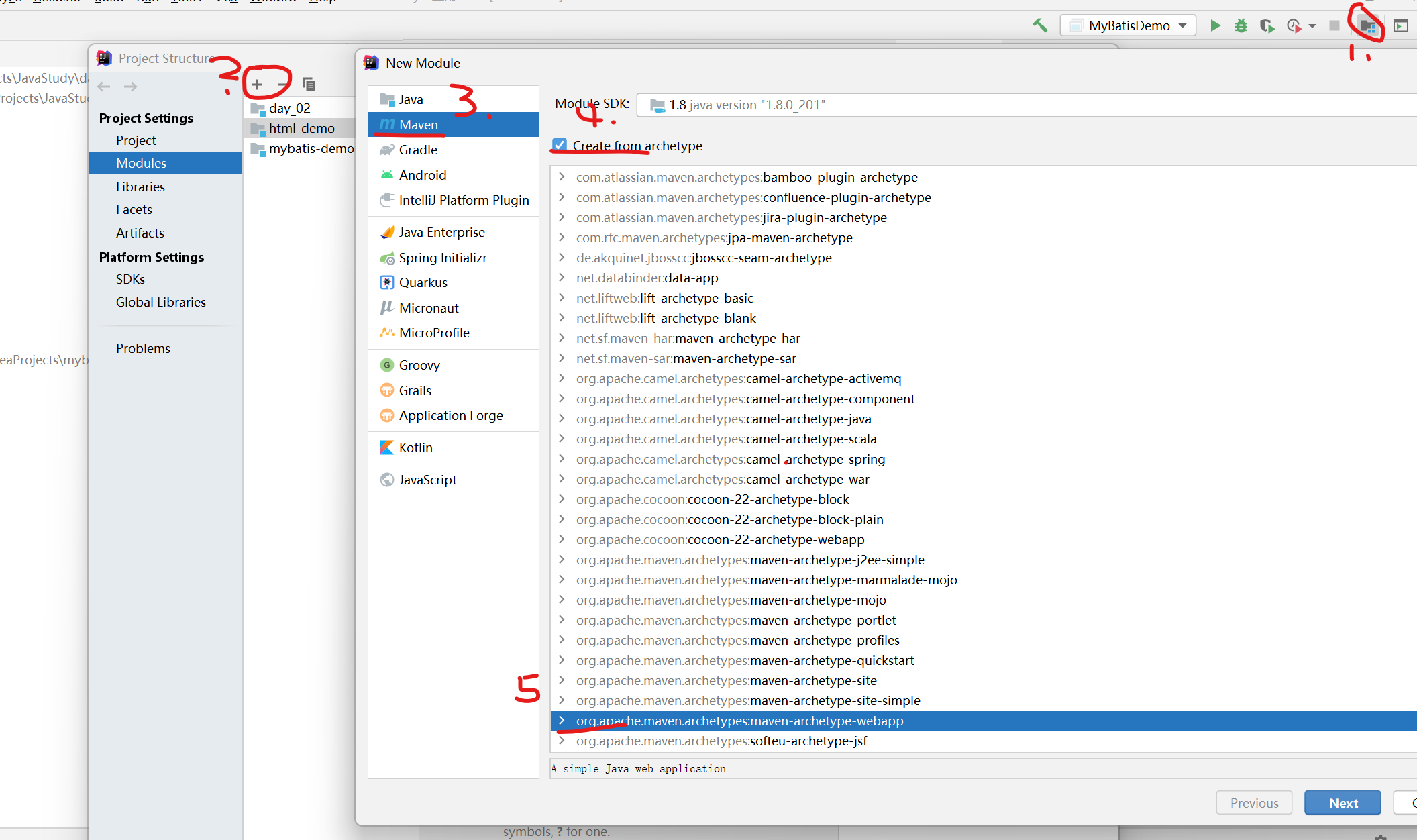This screenshot has height=840, width=1417.
Task: Choose the Groovy icon
Action: tap(386, 365)
